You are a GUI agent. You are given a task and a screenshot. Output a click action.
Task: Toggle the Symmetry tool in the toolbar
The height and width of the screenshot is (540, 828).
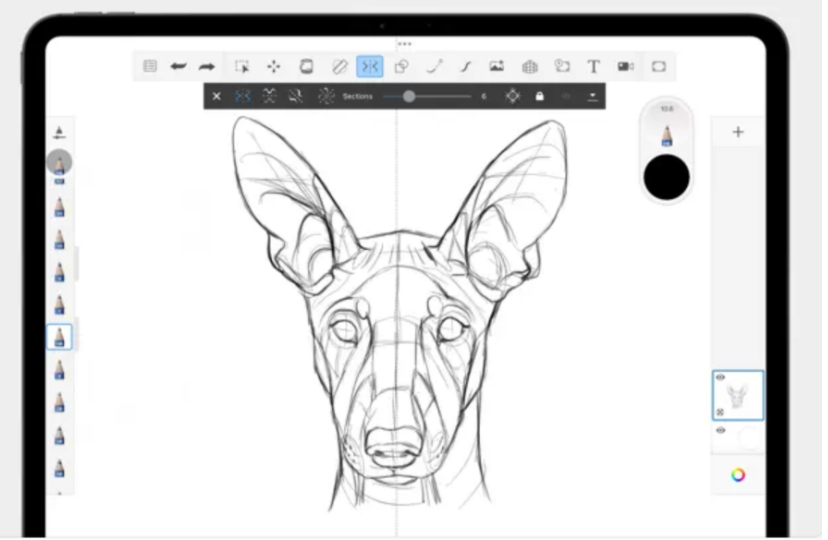[x=370, y=67]
